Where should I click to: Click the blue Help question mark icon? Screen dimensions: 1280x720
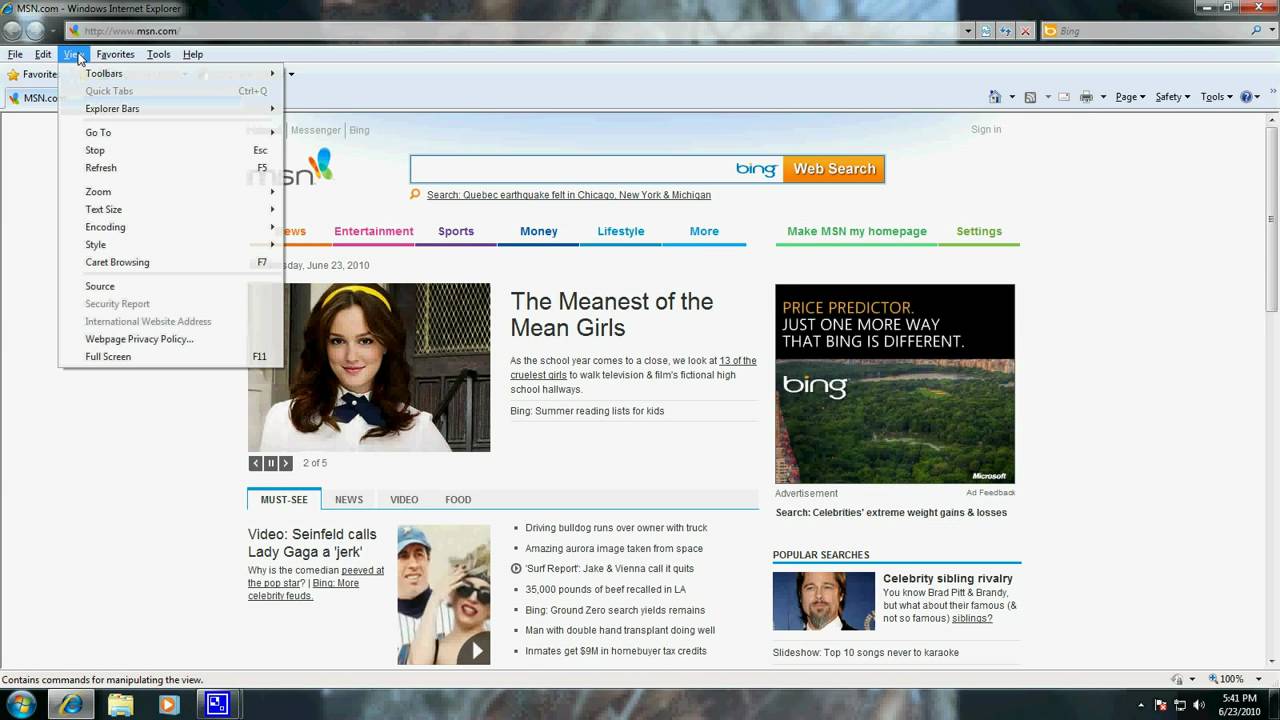tap(1247, 97)
